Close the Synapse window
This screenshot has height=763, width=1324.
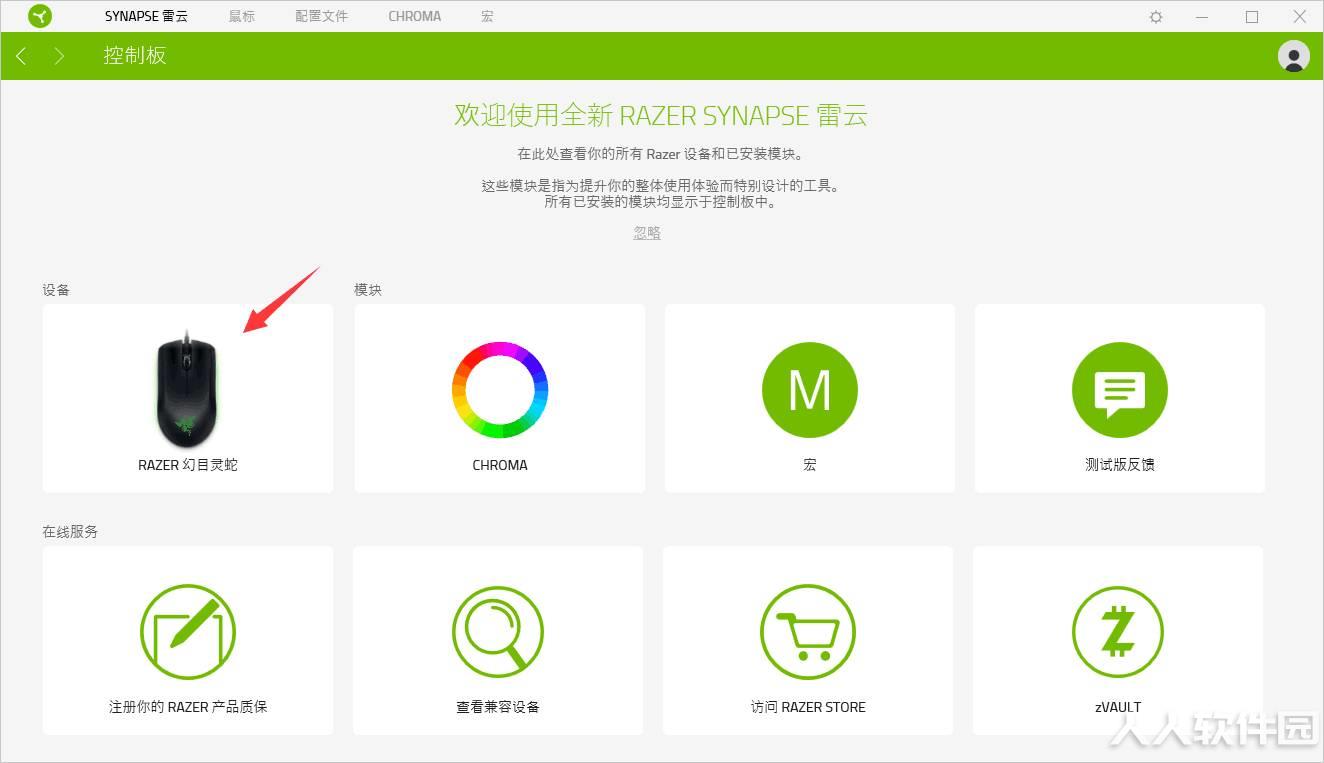point(1299,17)
